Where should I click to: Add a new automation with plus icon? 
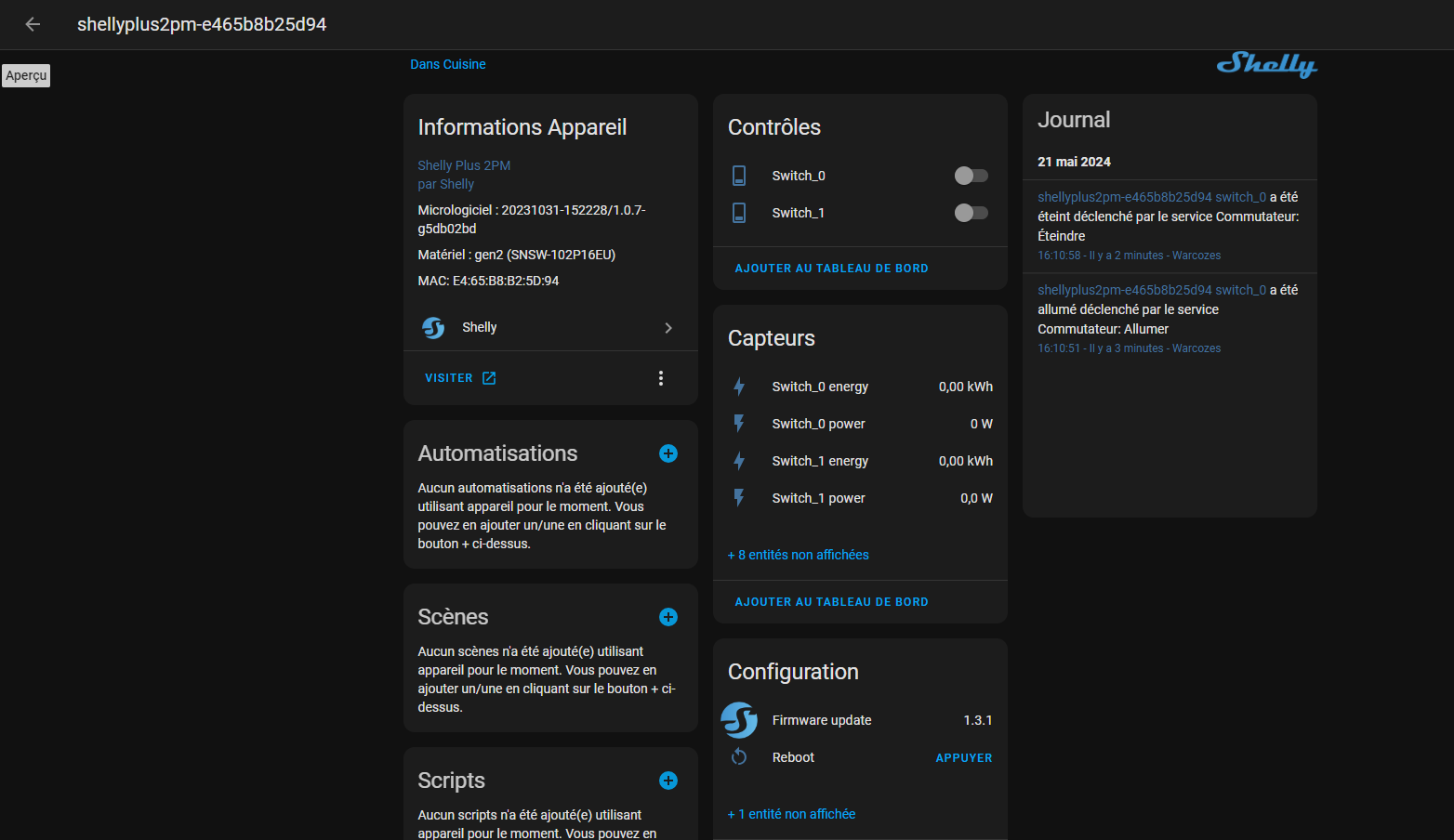tap(668, 453)
